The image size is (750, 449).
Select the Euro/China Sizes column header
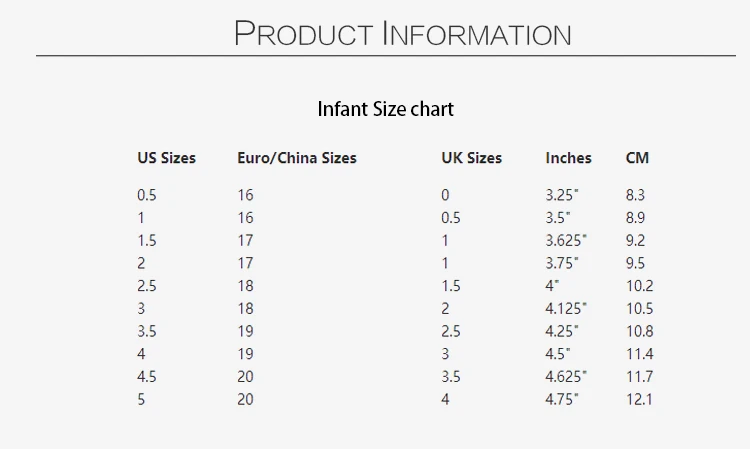[296, 158]
